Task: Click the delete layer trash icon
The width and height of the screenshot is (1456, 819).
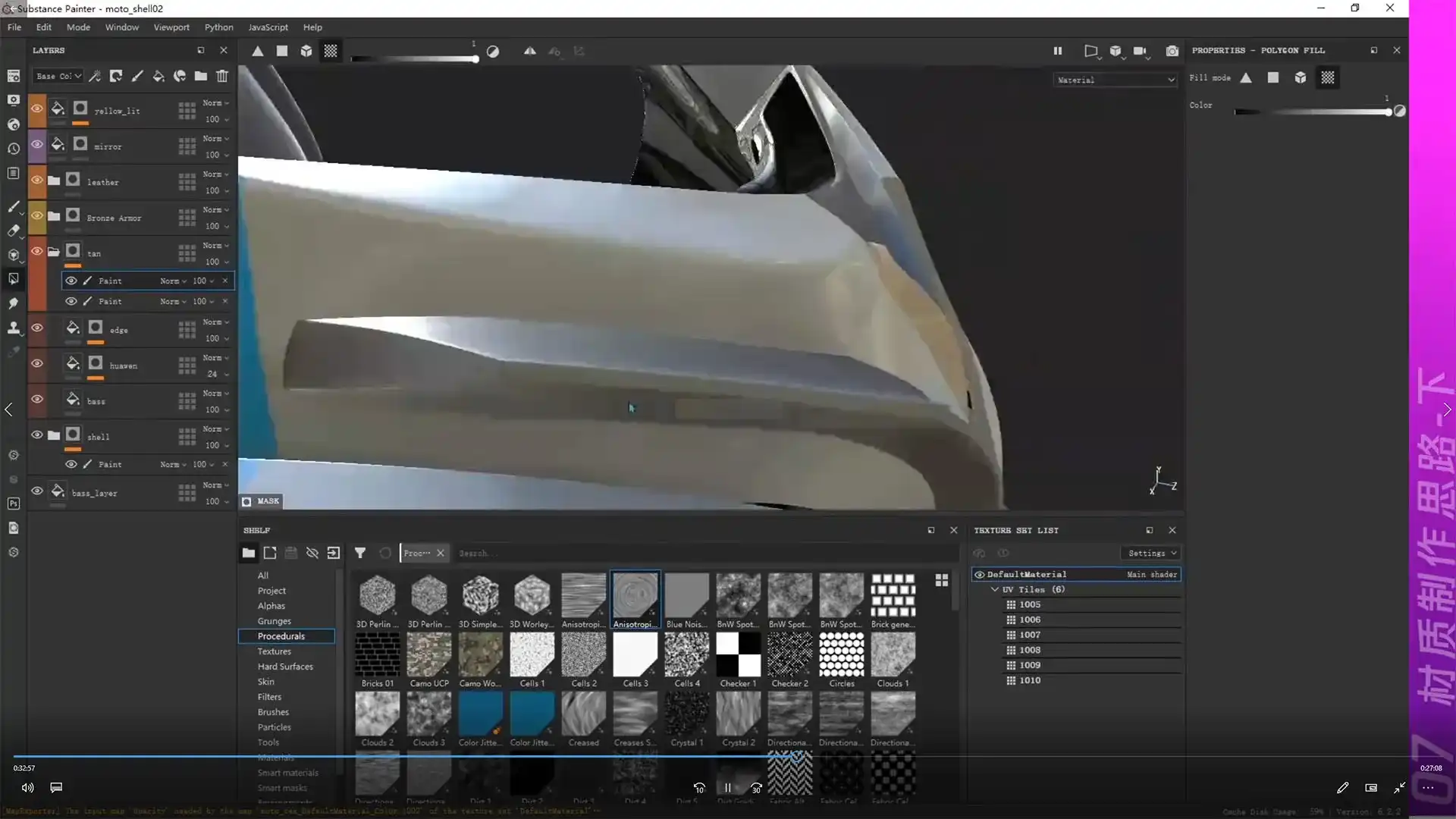Action: (x=222, y=76)
